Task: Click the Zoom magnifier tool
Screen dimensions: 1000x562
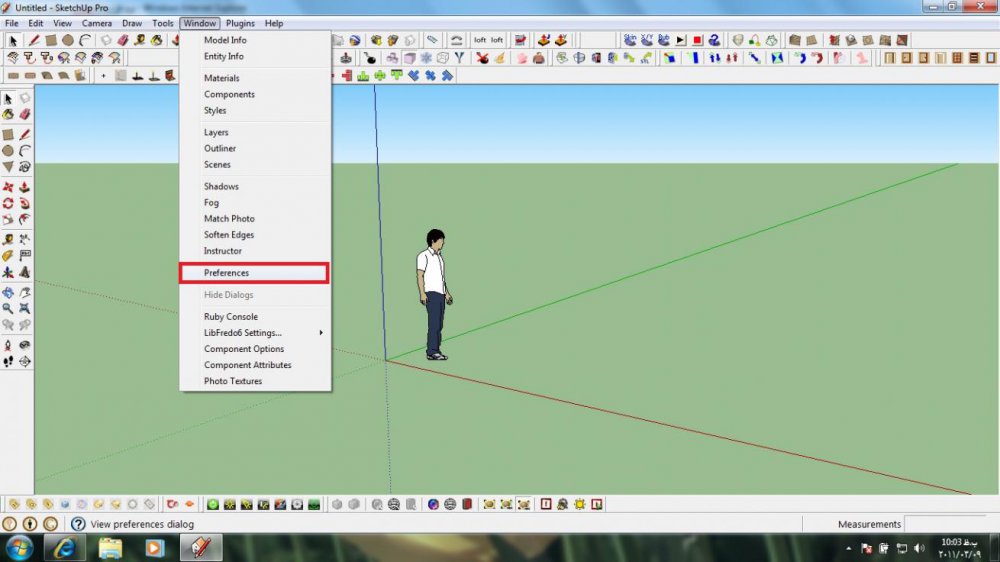Action: click(x=9, y=309)
